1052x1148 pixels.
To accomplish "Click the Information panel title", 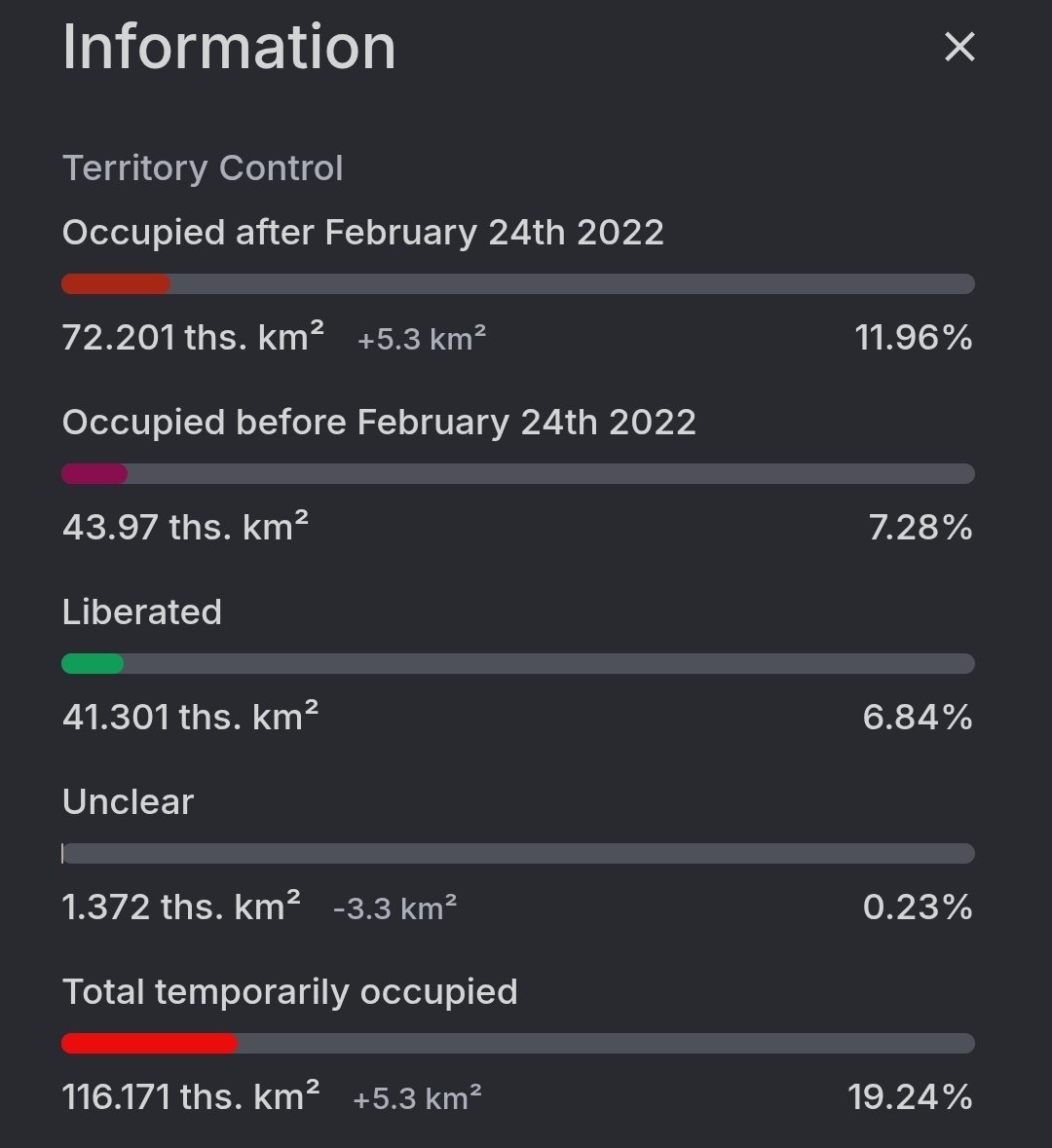I will coord(229,47).
